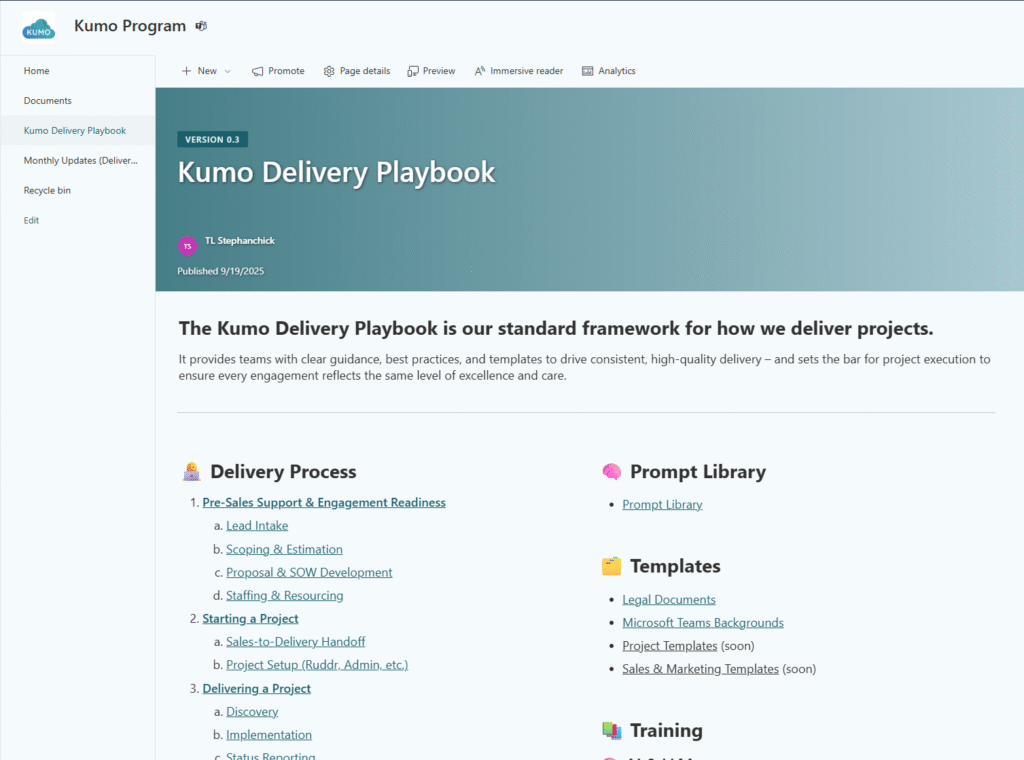This screenshot has width=1024, height=760.
Task: Launch Immersive reader icon
Action: pos(480,71)
